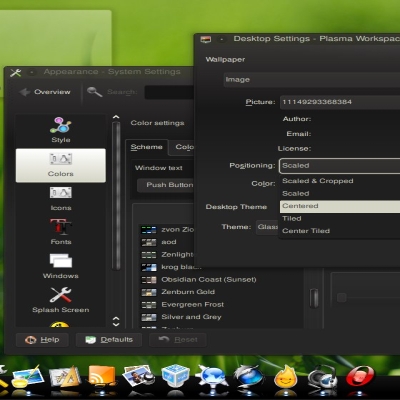Launch the drafting ruler triangle app in dock
Screen dimensions: 400x400
[x=65, y=377]
